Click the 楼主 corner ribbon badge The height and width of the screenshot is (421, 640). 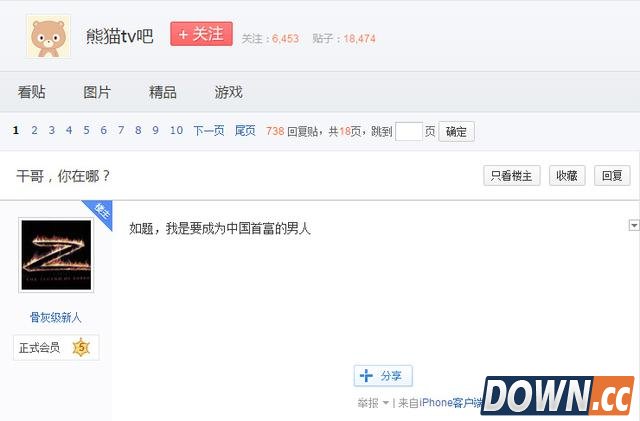point(100,212)
